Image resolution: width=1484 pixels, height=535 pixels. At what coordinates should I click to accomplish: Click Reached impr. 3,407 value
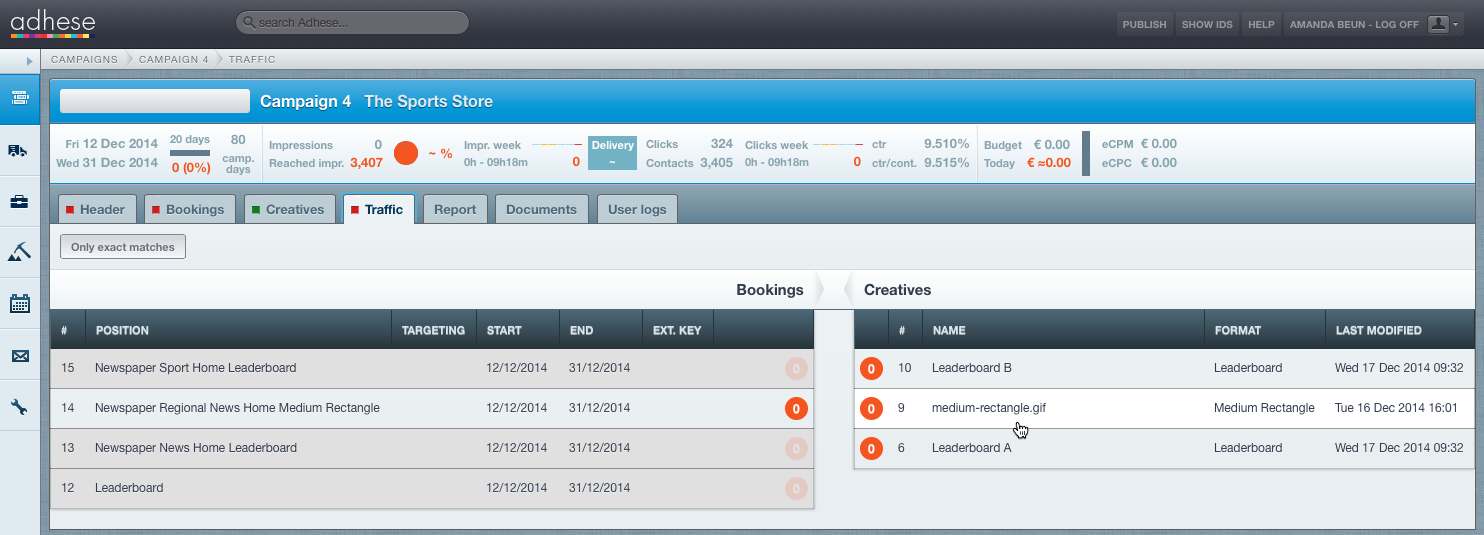coord(366,162)
